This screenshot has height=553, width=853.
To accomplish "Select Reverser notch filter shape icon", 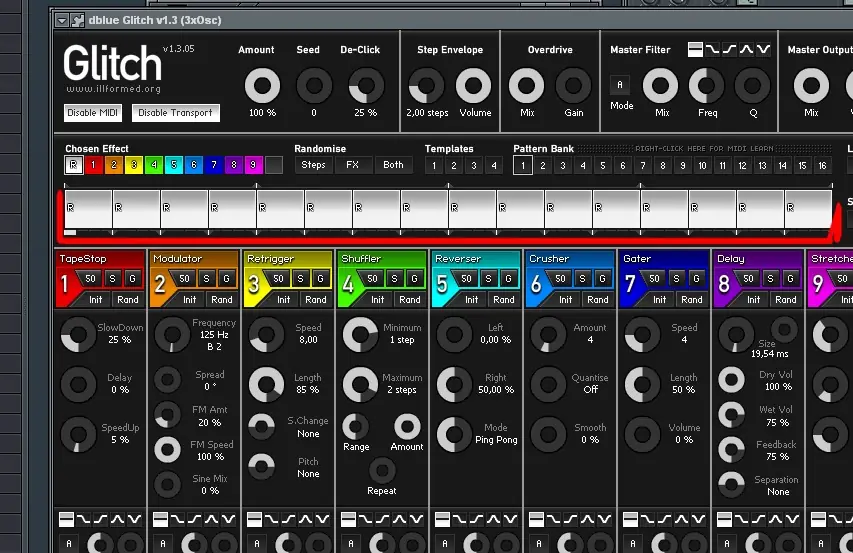I will pos(510,520).
